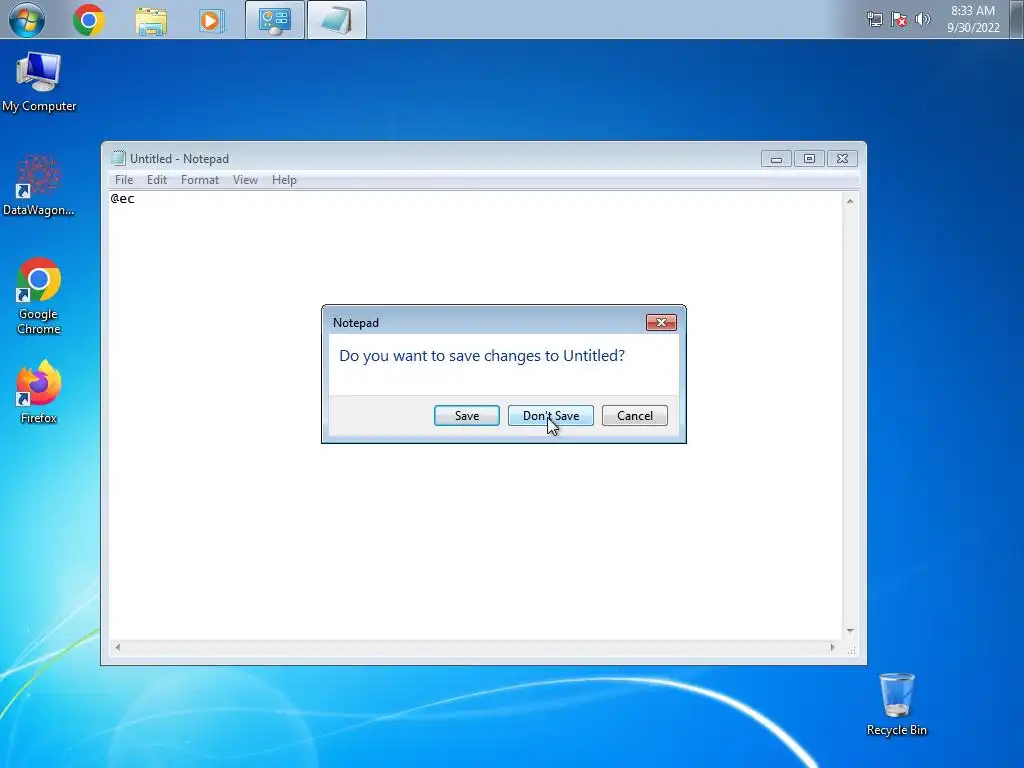Open the Windows Start orb

click(27, 20)
